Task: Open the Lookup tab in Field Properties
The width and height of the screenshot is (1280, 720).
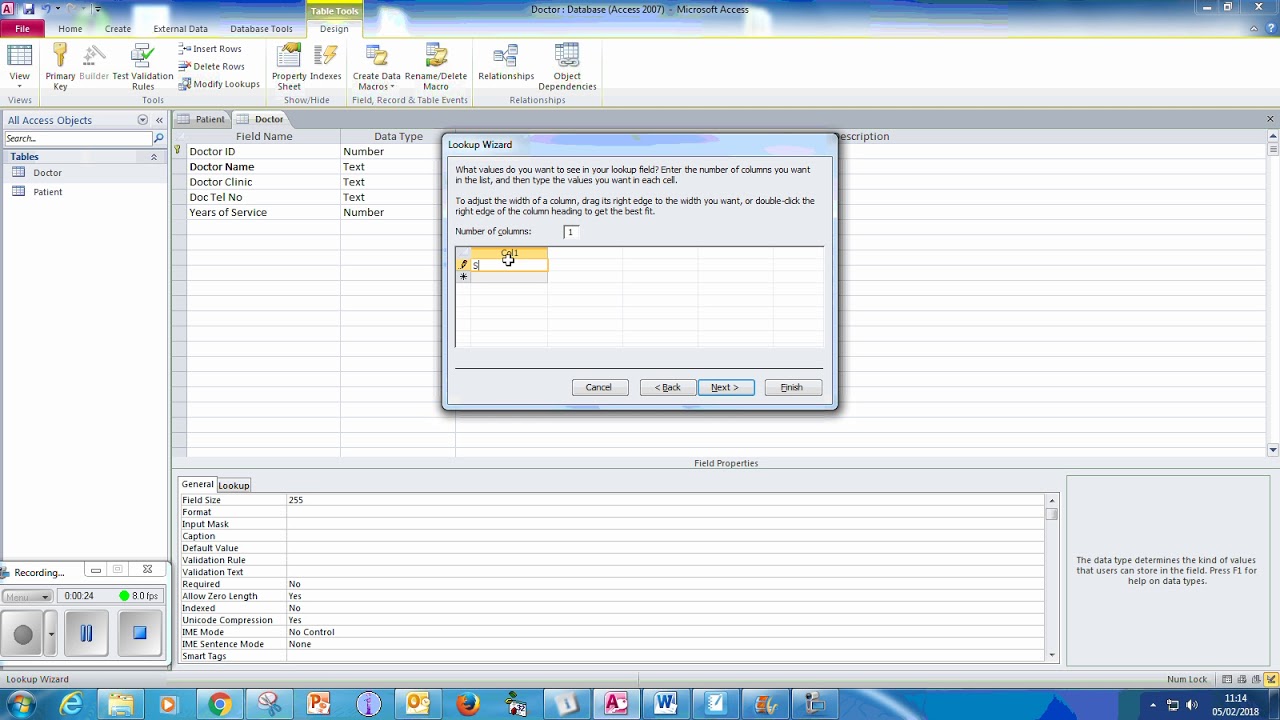Action: (x=234, y=485)
